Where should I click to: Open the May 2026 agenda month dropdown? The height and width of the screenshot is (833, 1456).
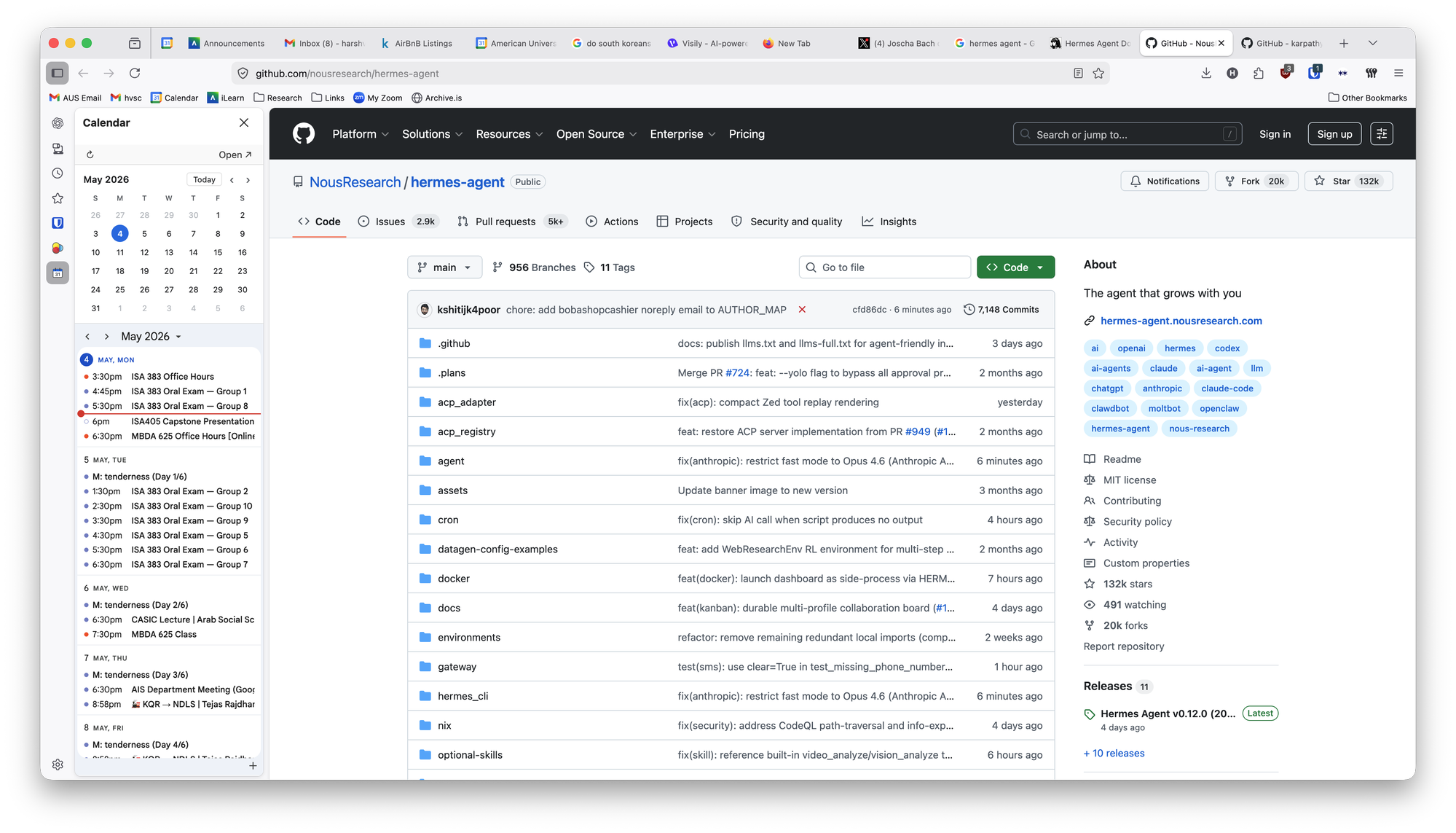click(x=151, y=337)
